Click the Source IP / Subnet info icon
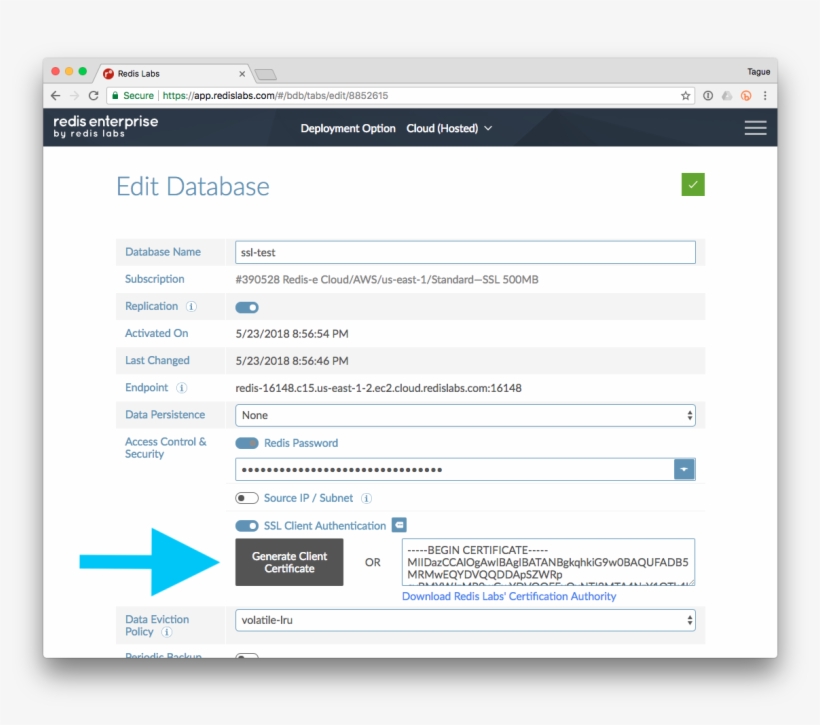 click(367, 498)
